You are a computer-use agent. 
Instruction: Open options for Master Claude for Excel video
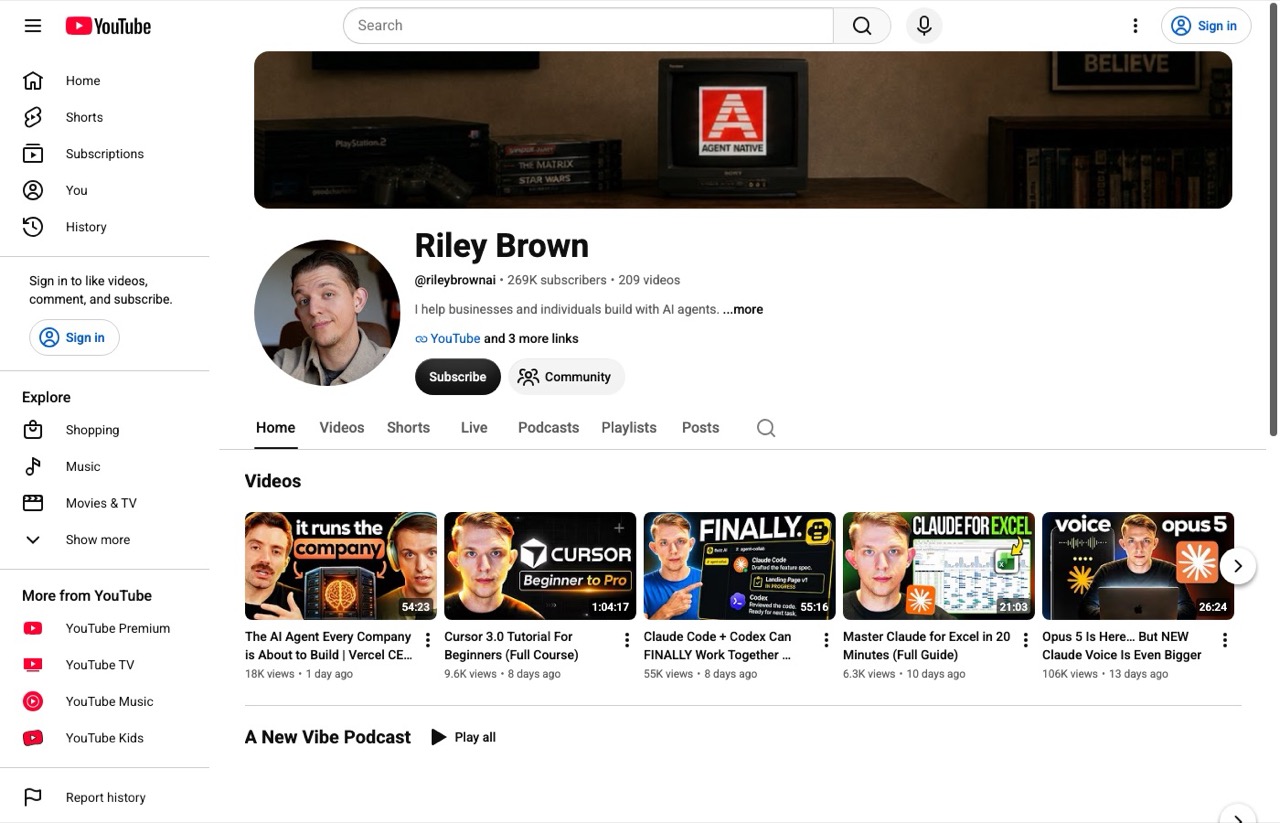click(x=1025, y=640)
